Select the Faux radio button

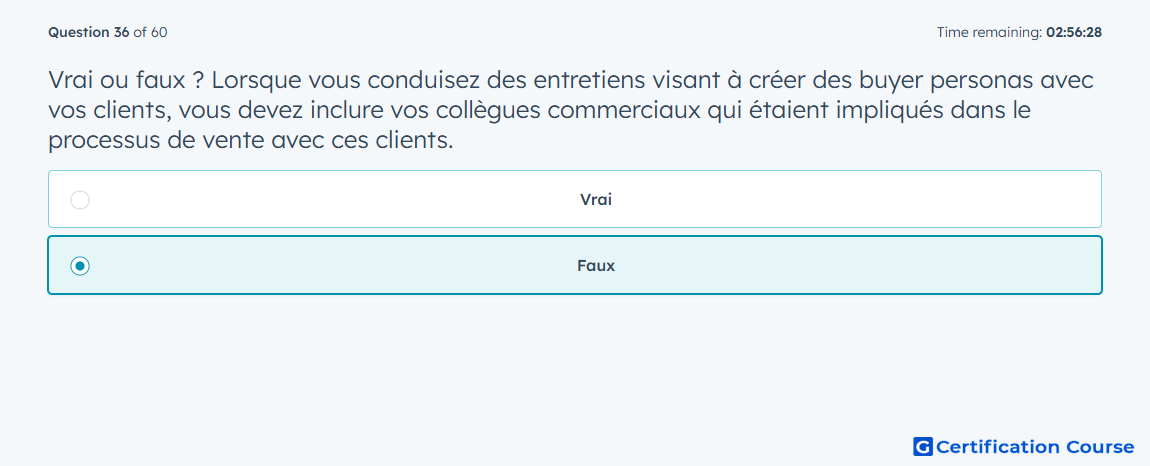point(80,266)
